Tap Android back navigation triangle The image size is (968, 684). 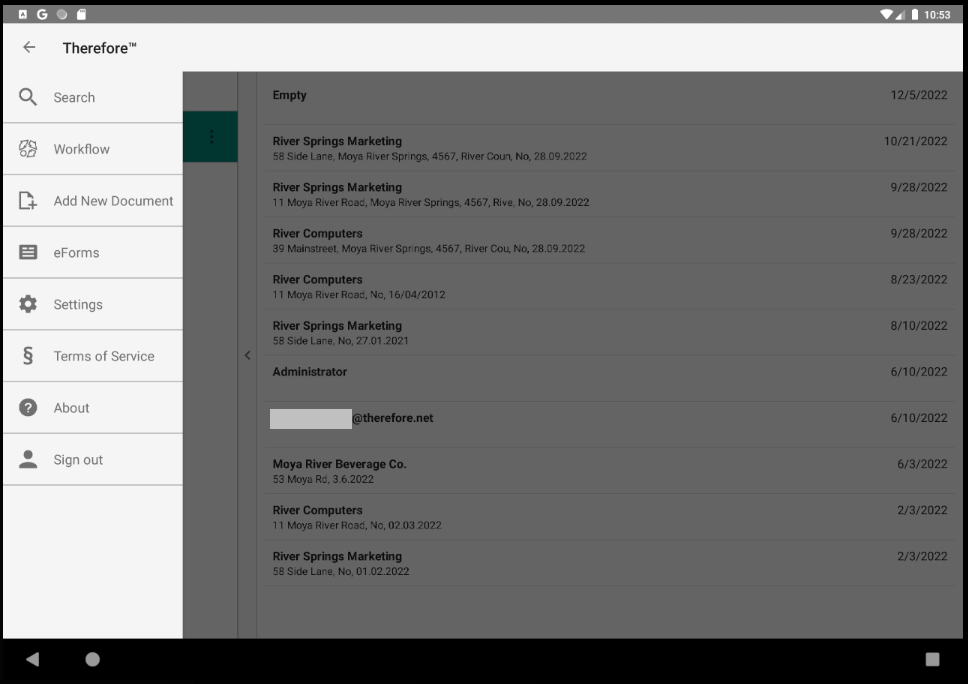(x=33, y=659)
